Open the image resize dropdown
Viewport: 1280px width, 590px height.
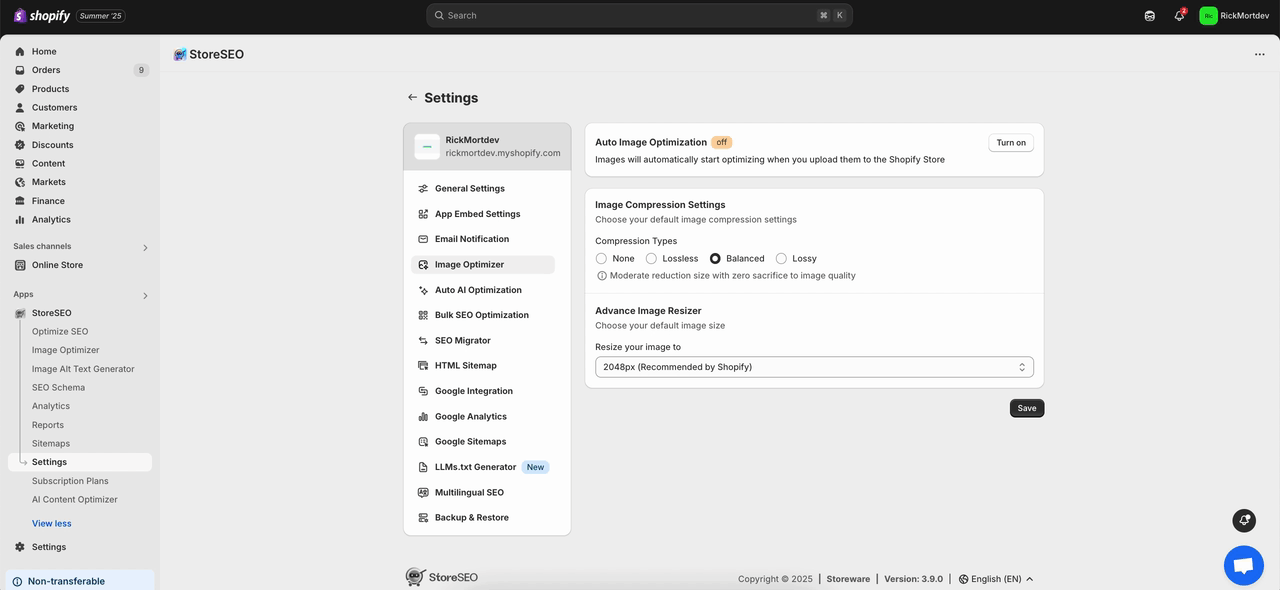813,366
